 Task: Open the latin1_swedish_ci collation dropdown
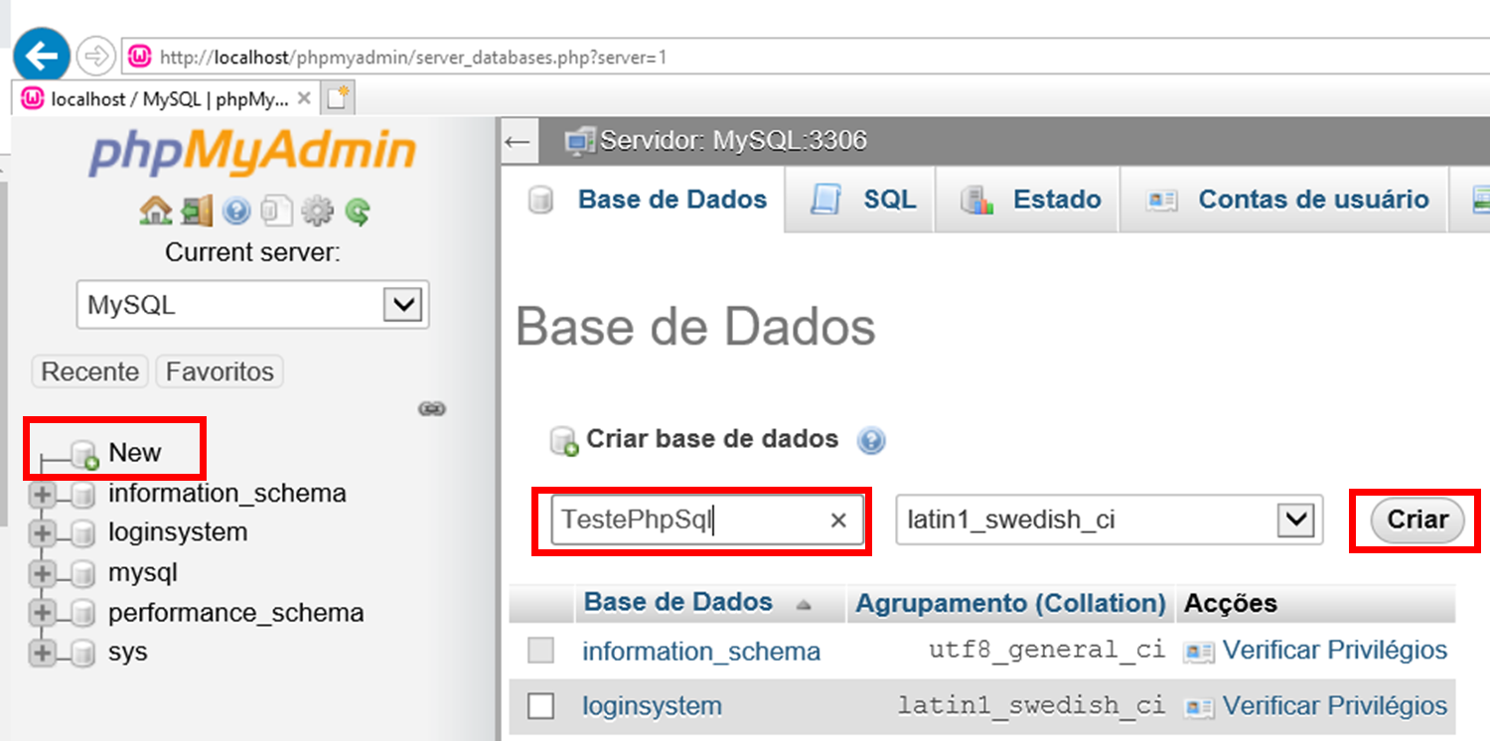point(1109,520)
